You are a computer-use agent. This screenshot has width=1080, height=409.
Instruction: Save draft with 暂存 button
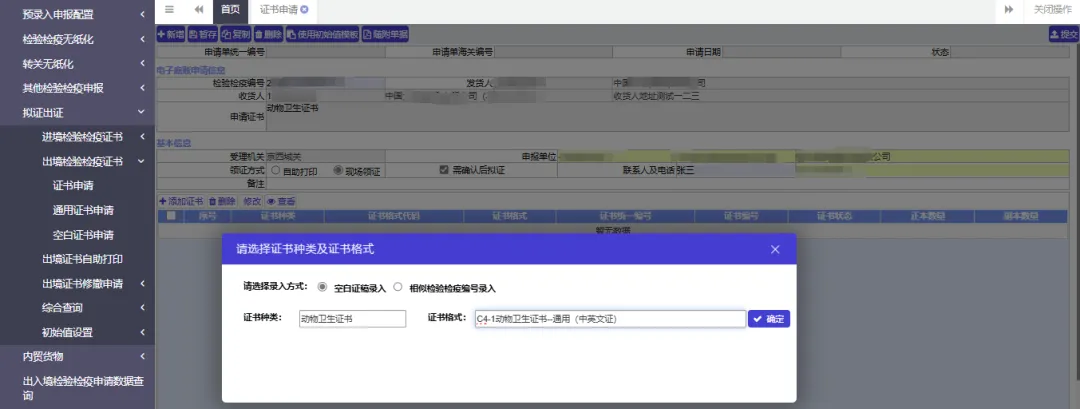(203, 34)
